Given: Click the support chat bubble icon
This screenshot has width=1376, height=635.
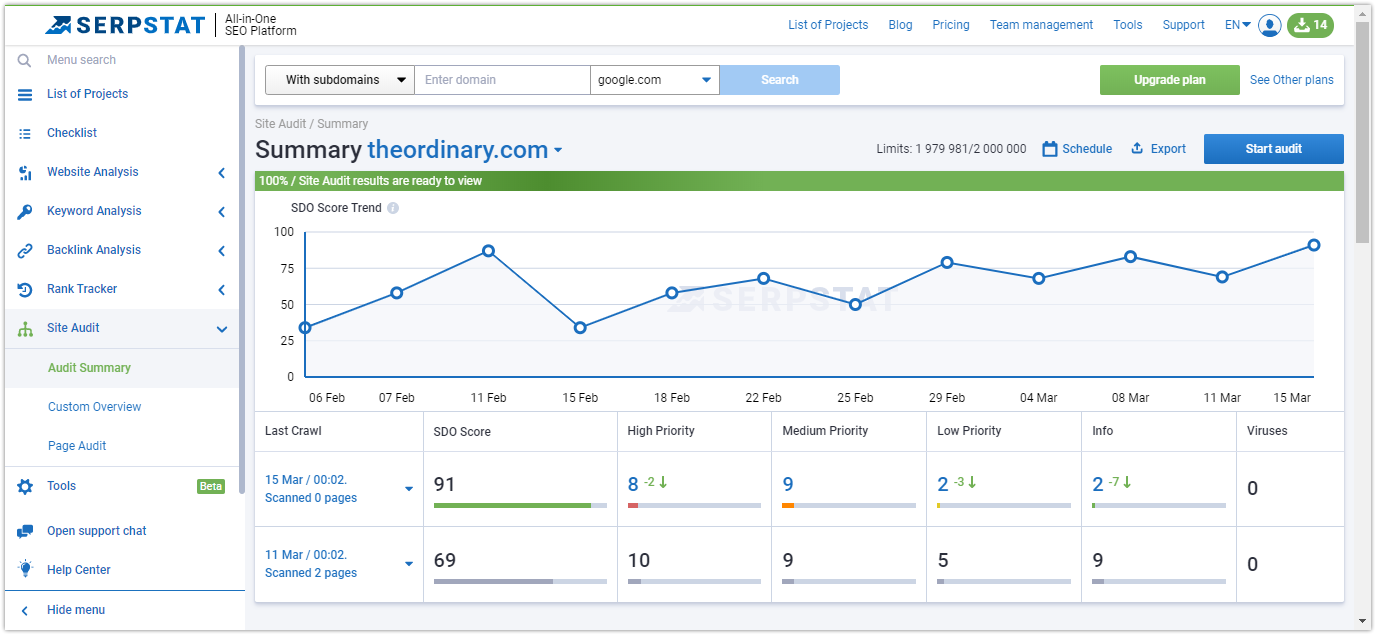Looking at the screenshot, I should pos(25,531).
